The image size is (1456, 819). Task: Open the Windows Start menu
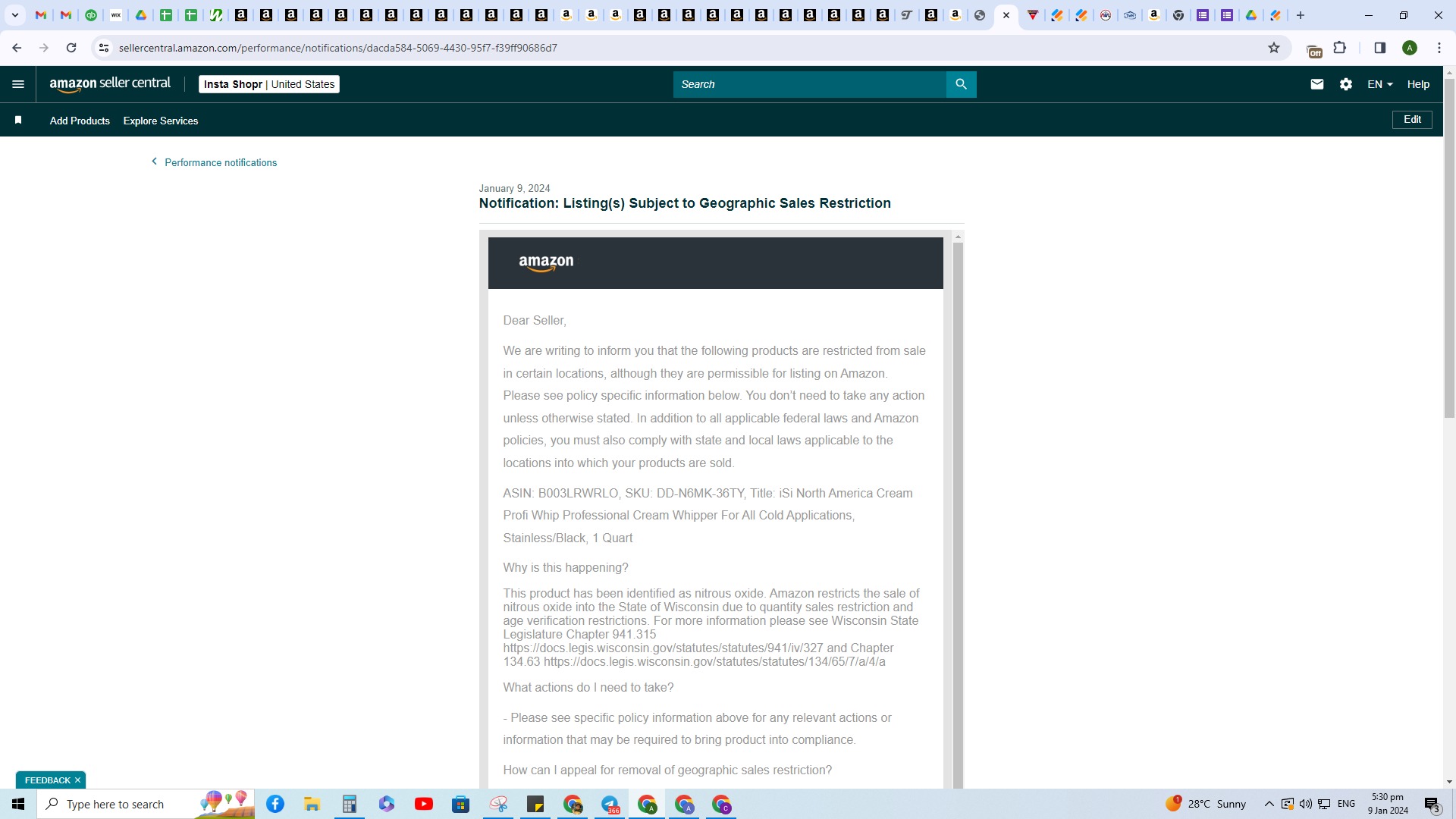pos(18,804)
